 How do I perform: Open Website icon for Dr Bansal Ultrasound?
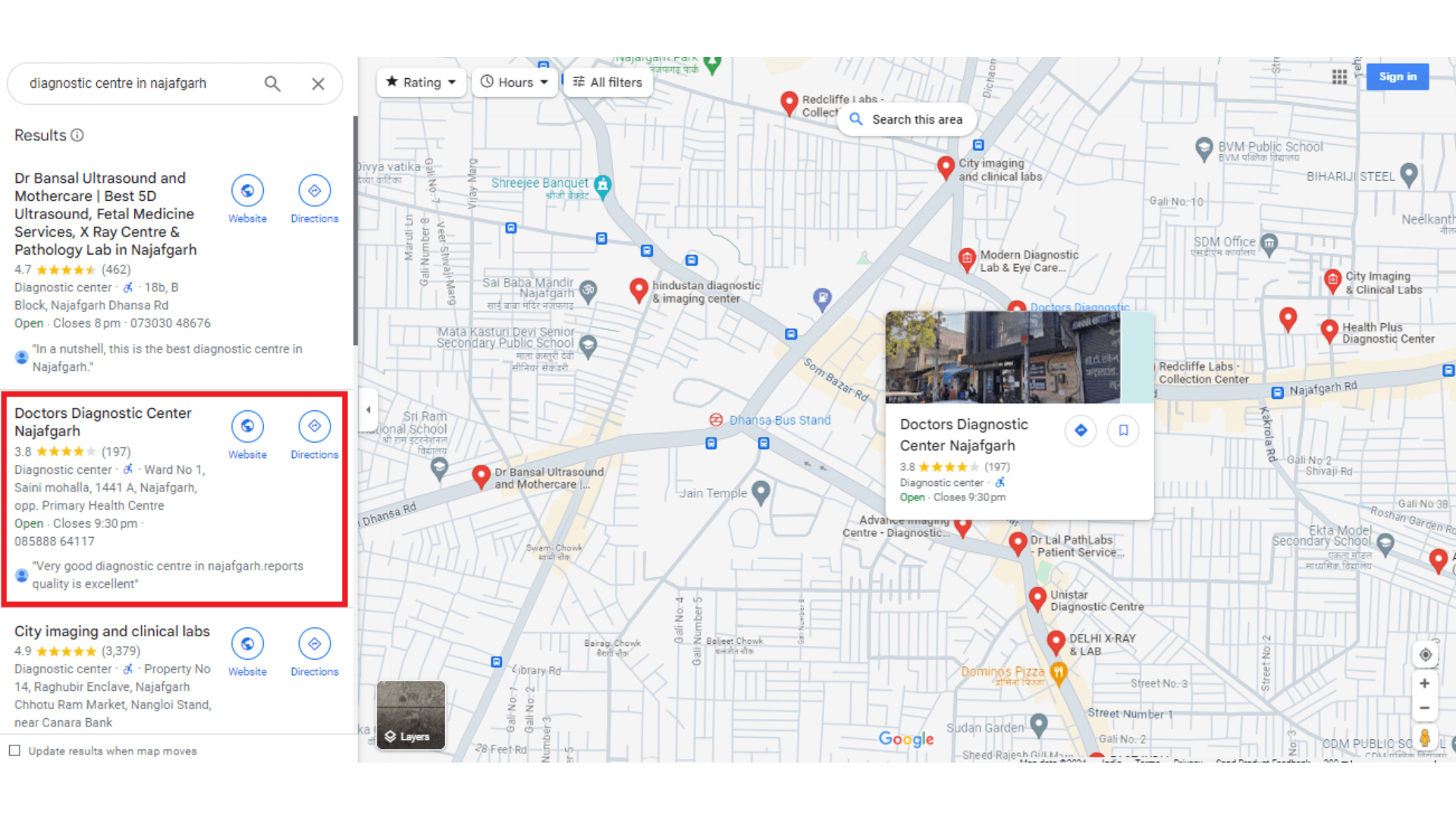pos(247,191)
